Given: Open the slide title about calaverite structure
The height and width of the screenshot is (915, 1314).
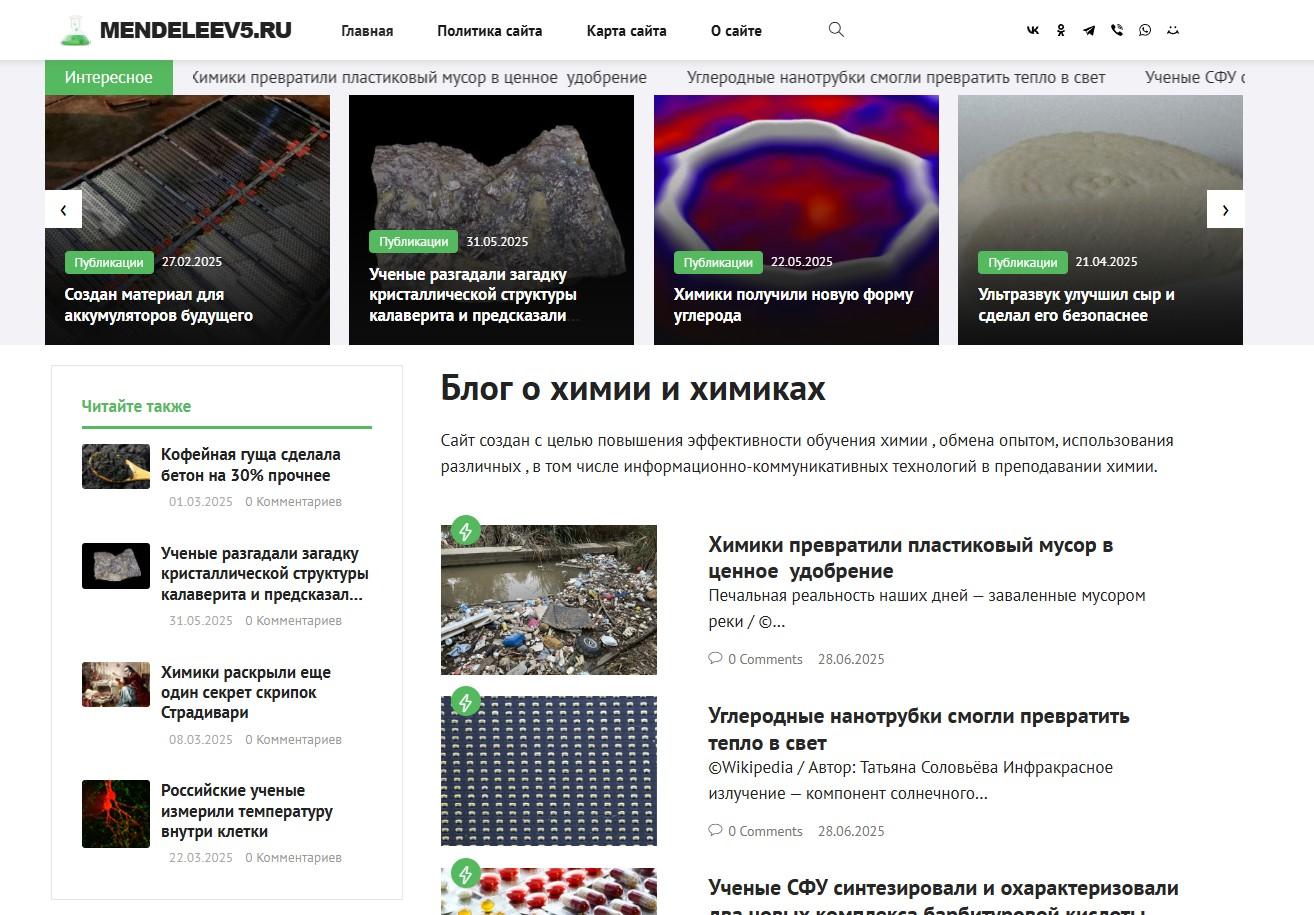Looking at the screenshot, I should click(473, 295).
